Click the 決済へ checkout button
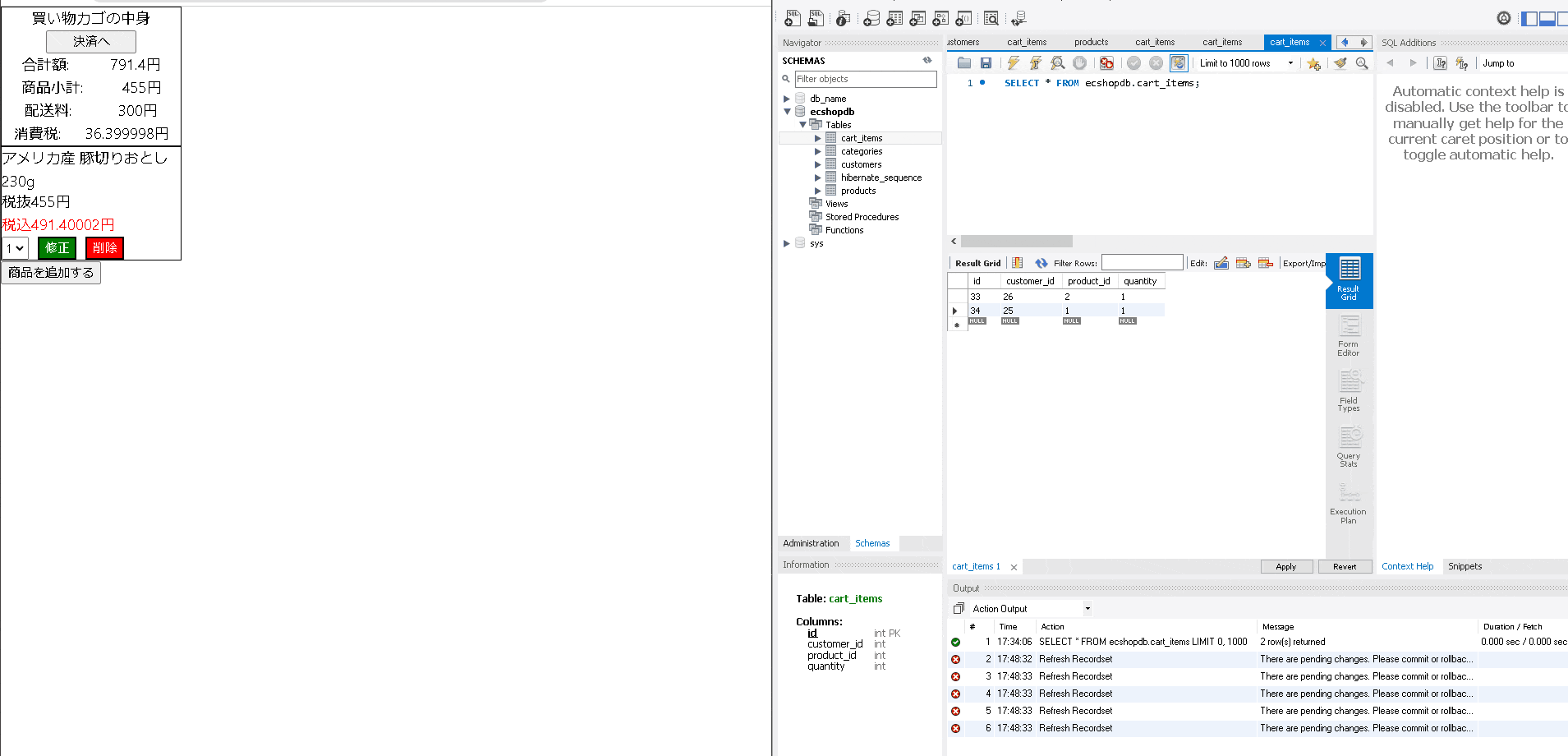 point(91,41)
